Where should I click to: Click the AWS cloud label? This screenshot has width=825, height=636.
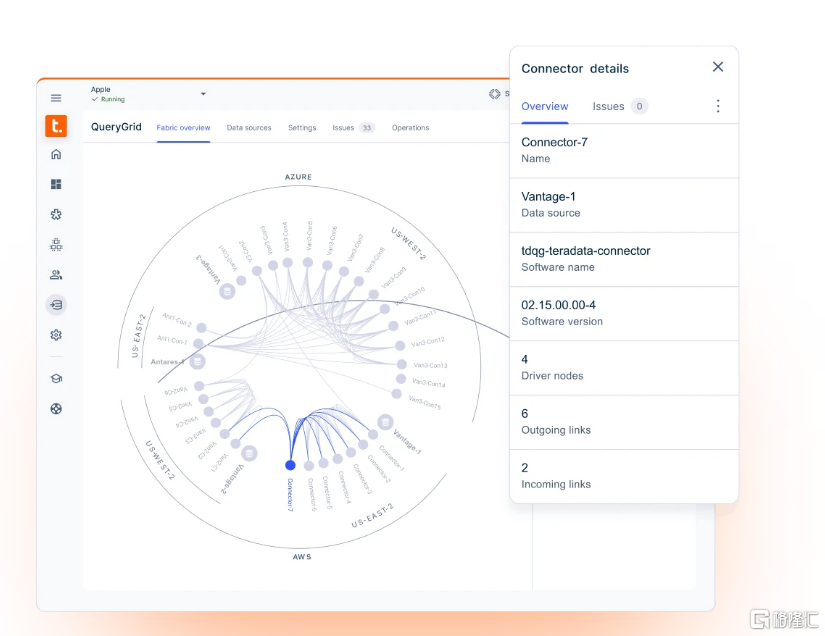pyautogui.click(x=302, y=557)
